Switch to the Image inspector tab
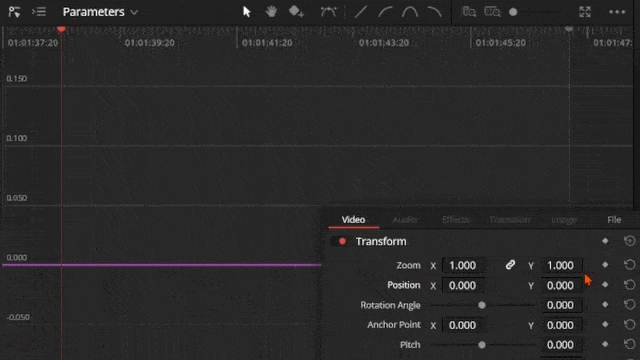The image size is (640, 360). pos(564,220)
